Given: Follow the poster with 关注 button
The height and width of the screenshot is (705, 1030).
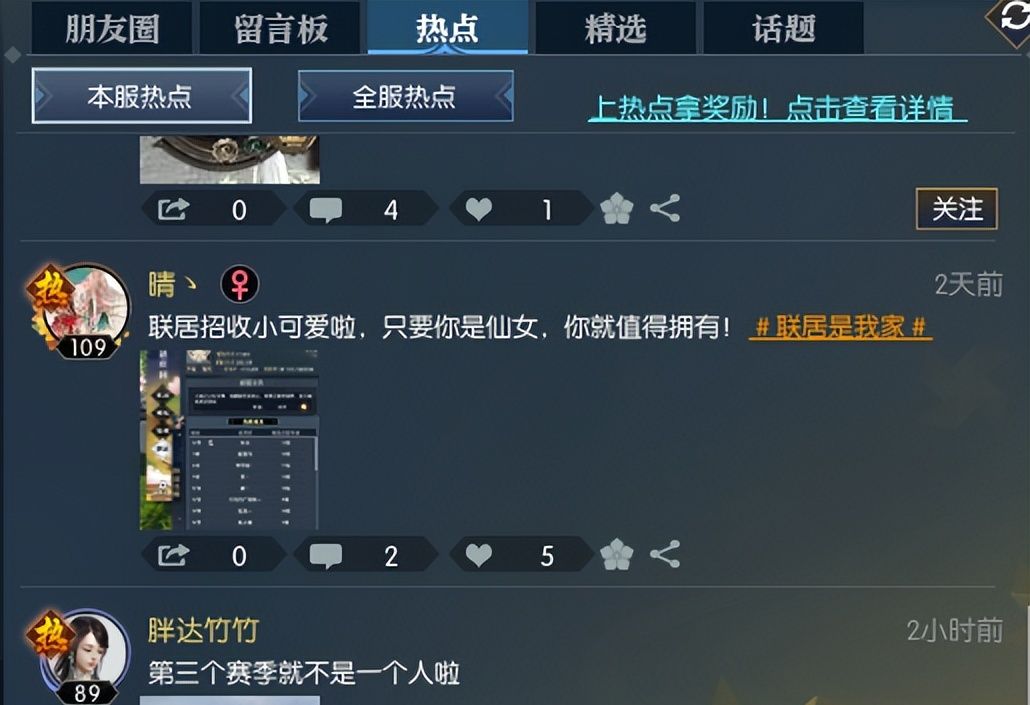Looking at the screenshot, I should 957,209.
